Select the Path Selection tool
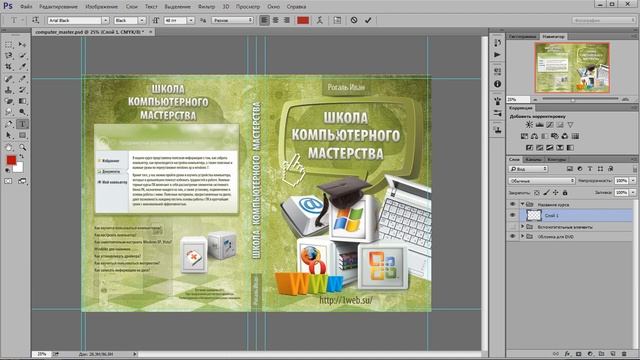The image size is (640, 360). pos(9,135)
